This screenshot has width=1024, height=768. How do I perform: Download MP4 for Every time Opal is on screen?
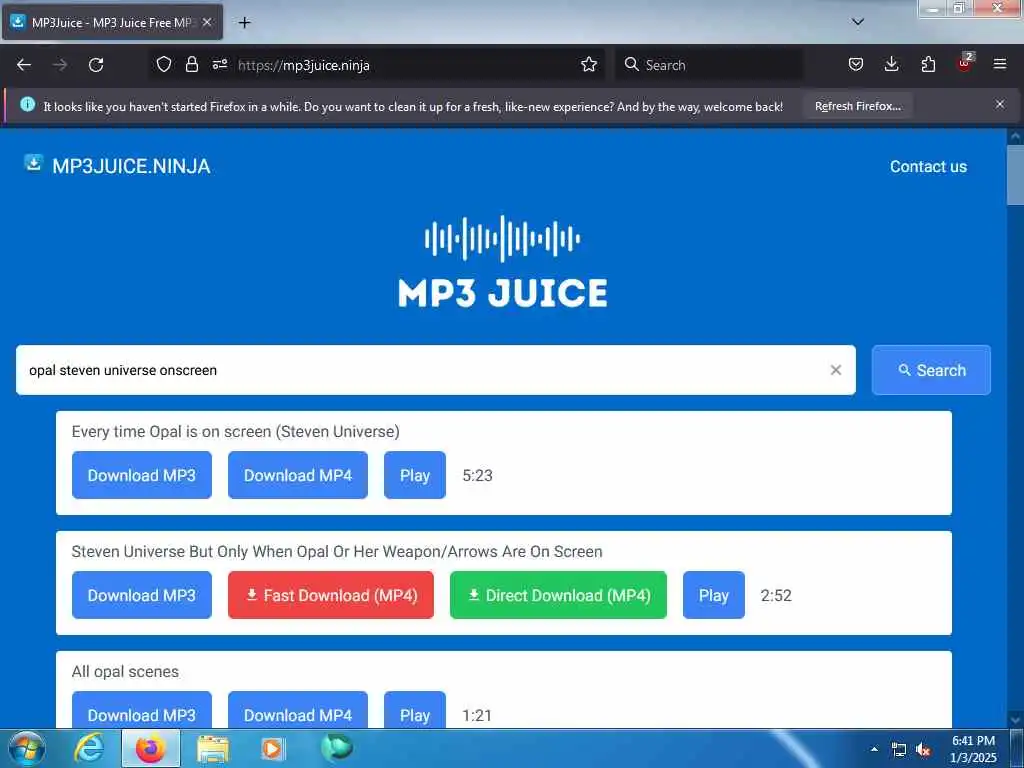[x=298, y=475]
